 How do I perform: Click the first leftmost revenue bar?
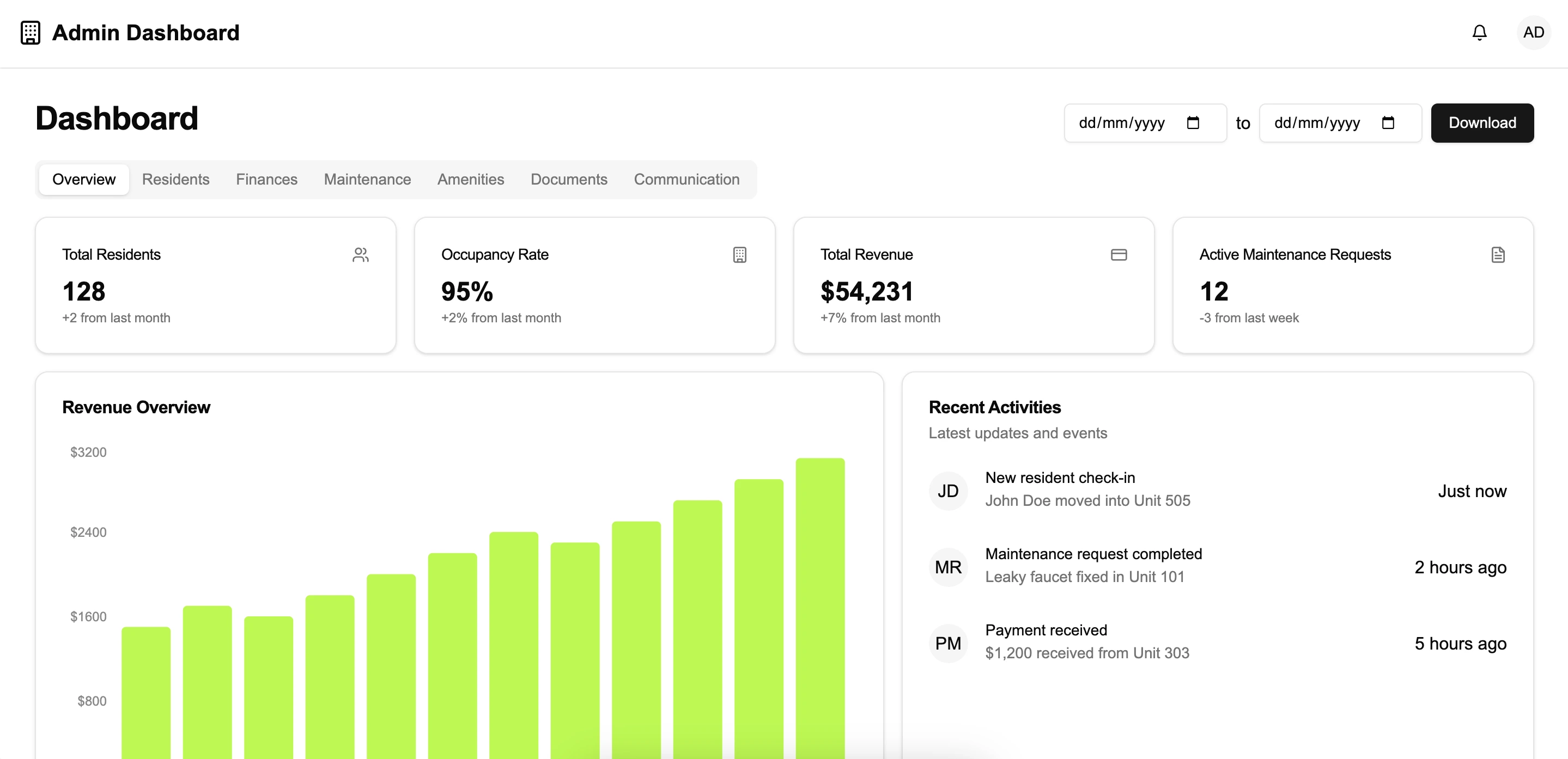point(146,693)
